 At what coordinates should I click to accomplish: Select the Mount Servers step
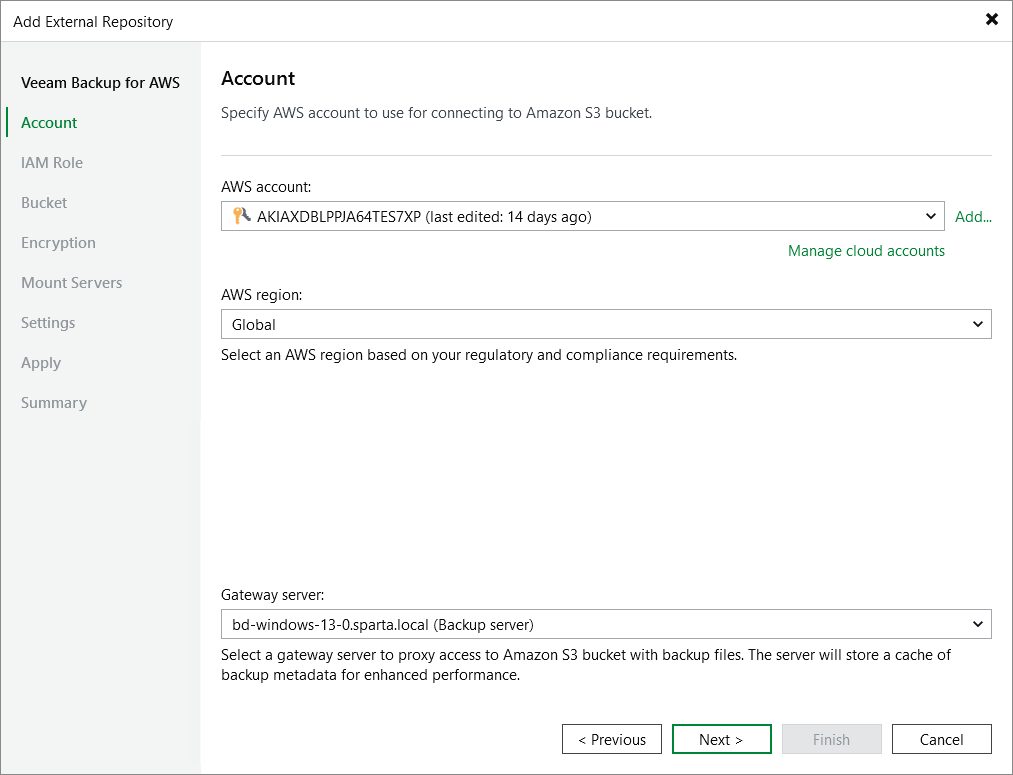pyautogui.click(x=71, y=283)
